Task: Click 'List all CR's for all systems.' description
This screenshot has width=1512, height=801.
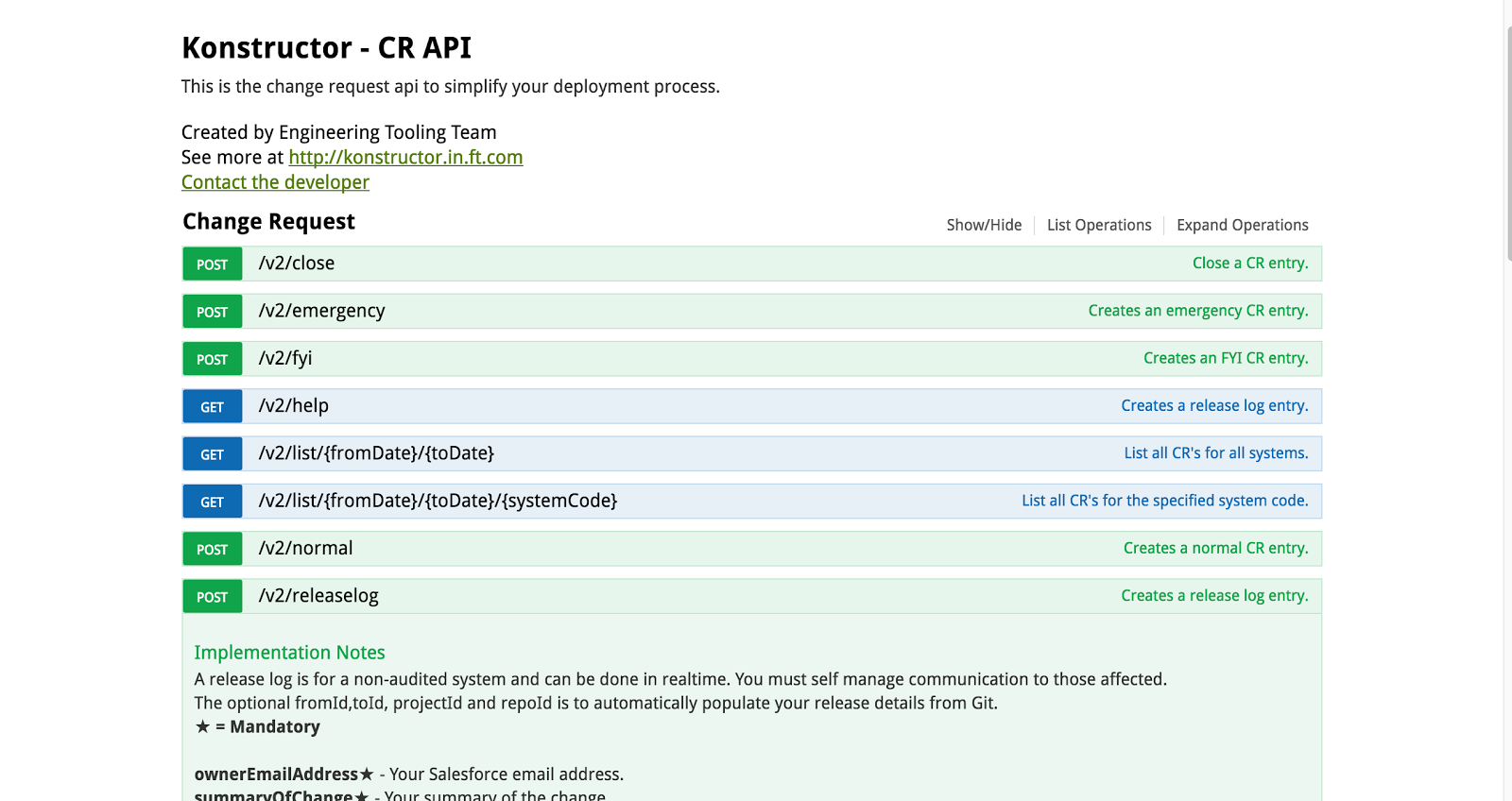Action: click(x=1216, y=453)
